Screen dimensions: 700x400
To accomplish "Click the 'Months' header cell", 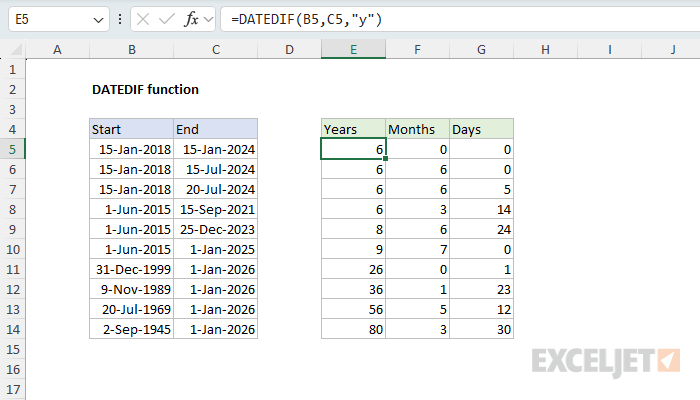I will [417, 129].
